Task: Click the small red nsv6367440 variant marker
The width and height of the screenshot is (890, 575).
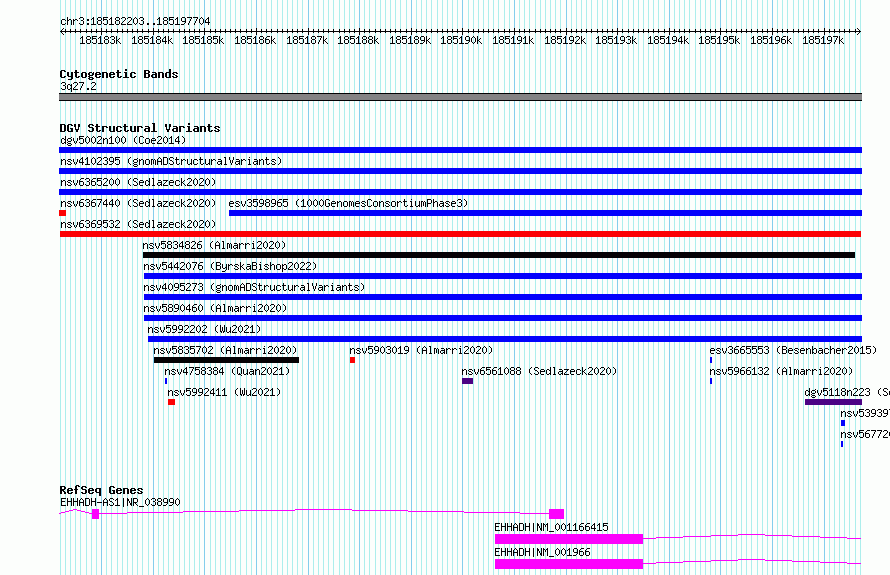Action: click(x=62, y=213)
